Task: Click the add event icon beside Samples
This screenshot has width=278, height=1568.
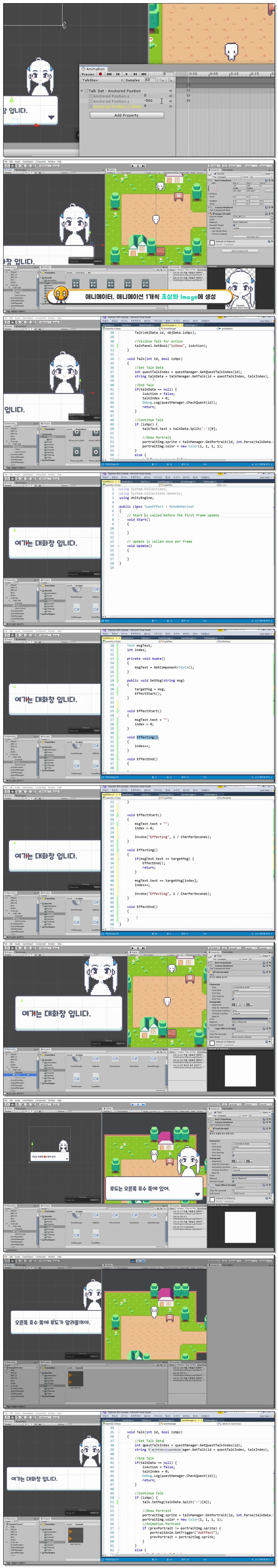Action: pos(170,80)
